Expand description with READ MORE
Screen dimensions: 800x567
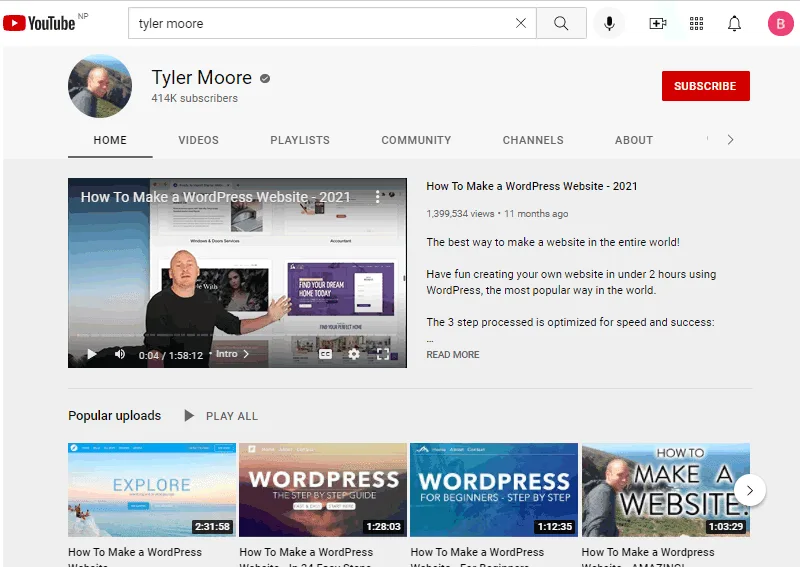(453, 354)
